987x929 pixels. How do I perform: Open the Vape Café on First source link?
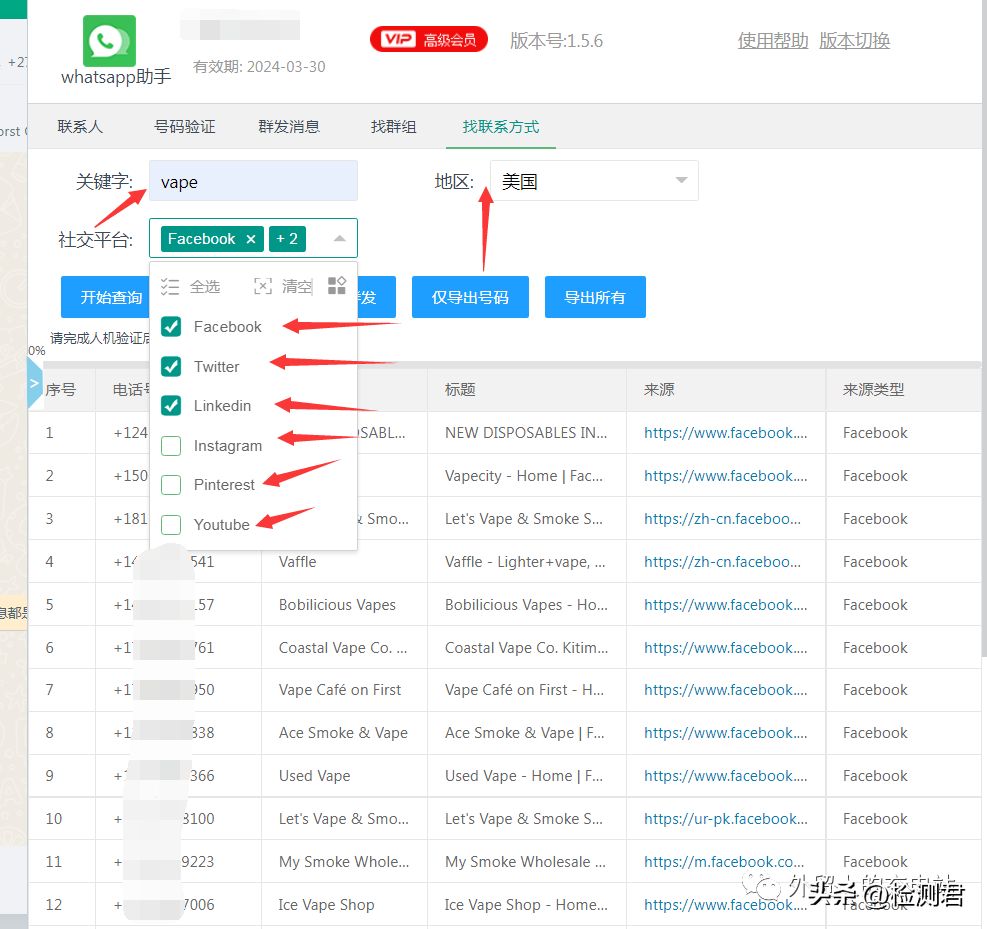pyautogui.click(x=725, y=690)
